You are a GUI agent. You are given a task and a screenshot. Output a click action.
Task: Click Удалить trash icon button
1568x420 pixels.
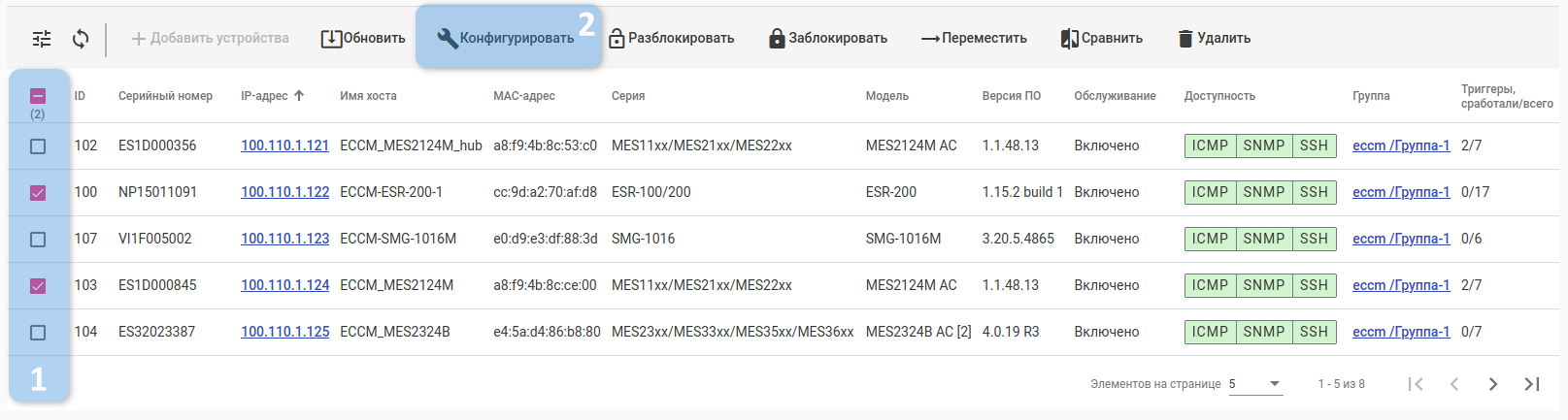[x=1214, y=39]
